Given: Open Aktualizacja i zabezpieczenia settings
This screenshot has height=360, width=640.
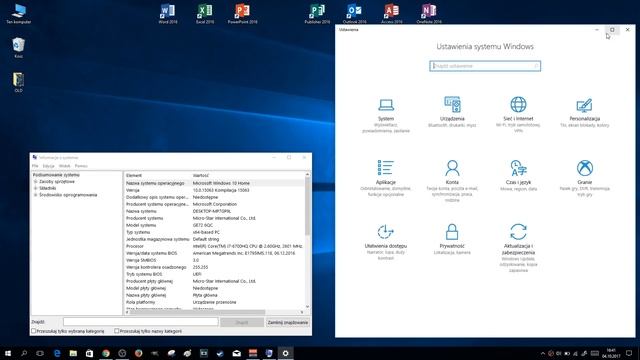Looking at the screenshot, I should pyautogui.click(x=518, y=247).
